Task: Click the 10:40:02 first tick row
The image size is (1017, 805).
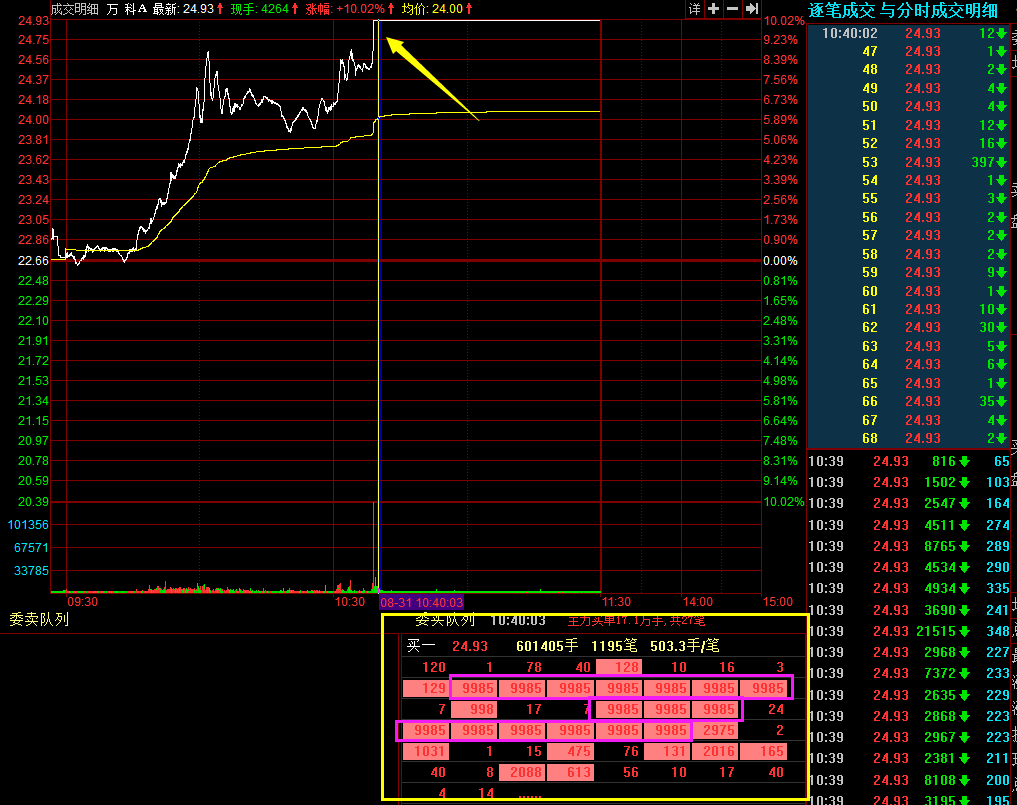Action: tap(850, 33)
